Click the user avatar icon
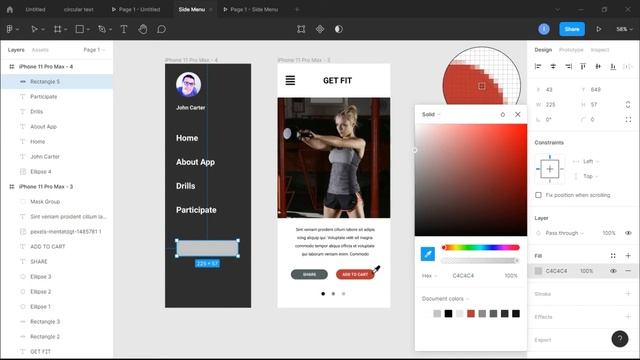The width and height of the screenshot is (640, 360). click(x=544, y=29)
